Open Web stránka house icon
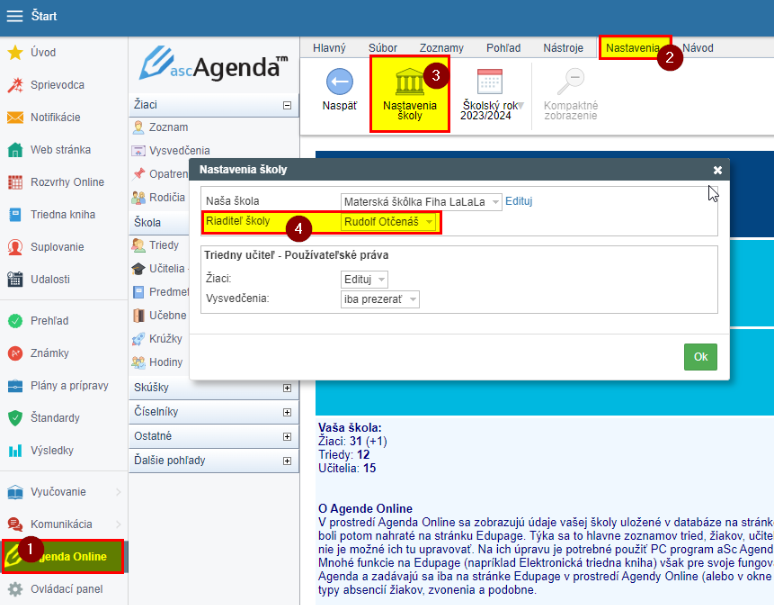 pos(15,150)
